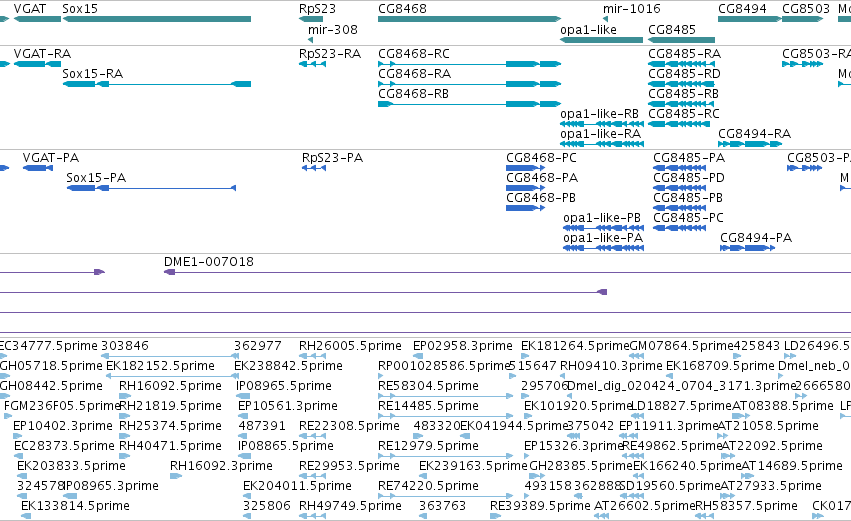Open EST GH08442.5prime label
Screen dimensions: 851x521
pos(51,386)
